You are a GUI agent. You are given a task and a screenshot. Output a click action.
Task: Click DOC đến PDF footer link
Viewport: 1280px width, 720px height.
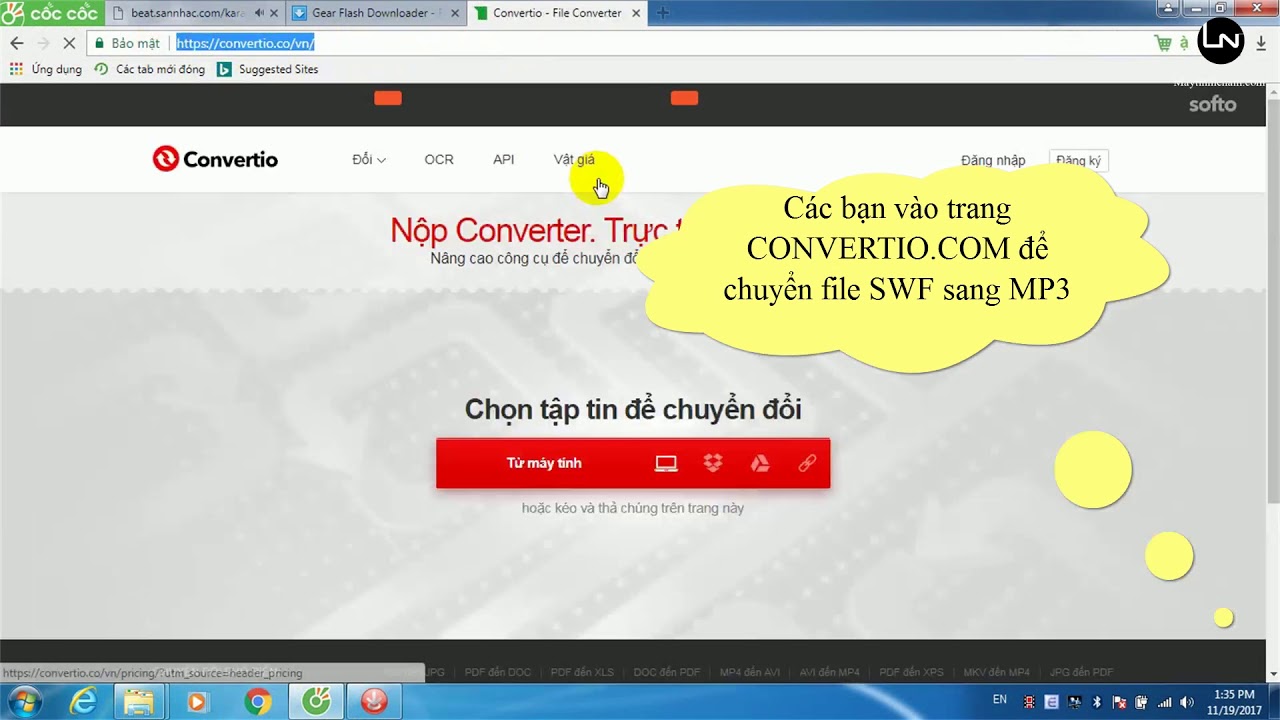(667, 672)
